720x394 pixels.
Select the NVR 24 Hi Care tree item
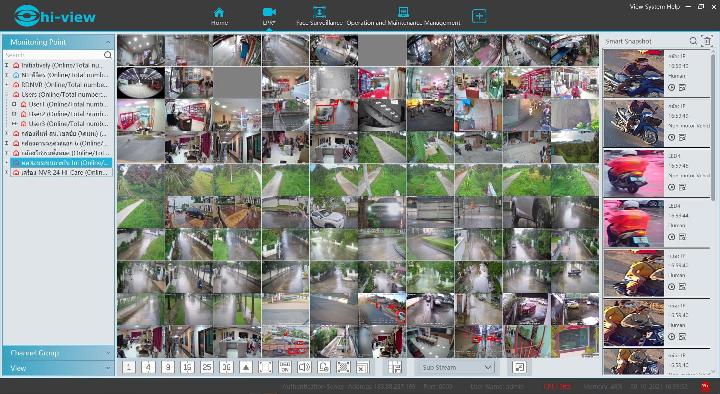tap(63, 173)
